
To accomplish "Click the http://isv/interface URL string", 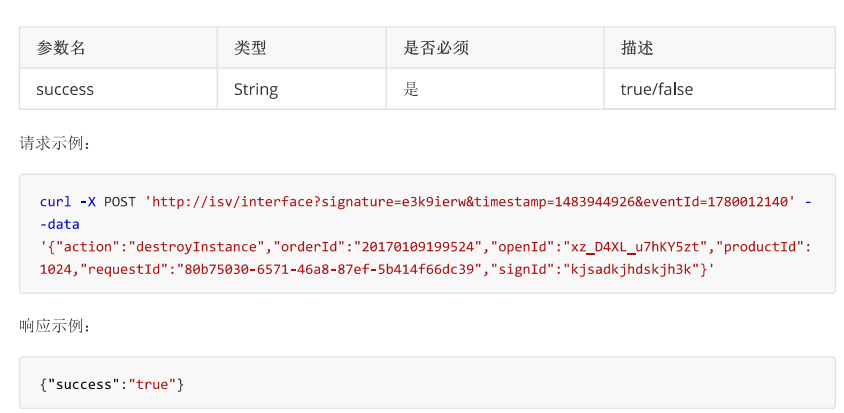I will (x=470, y=201).
